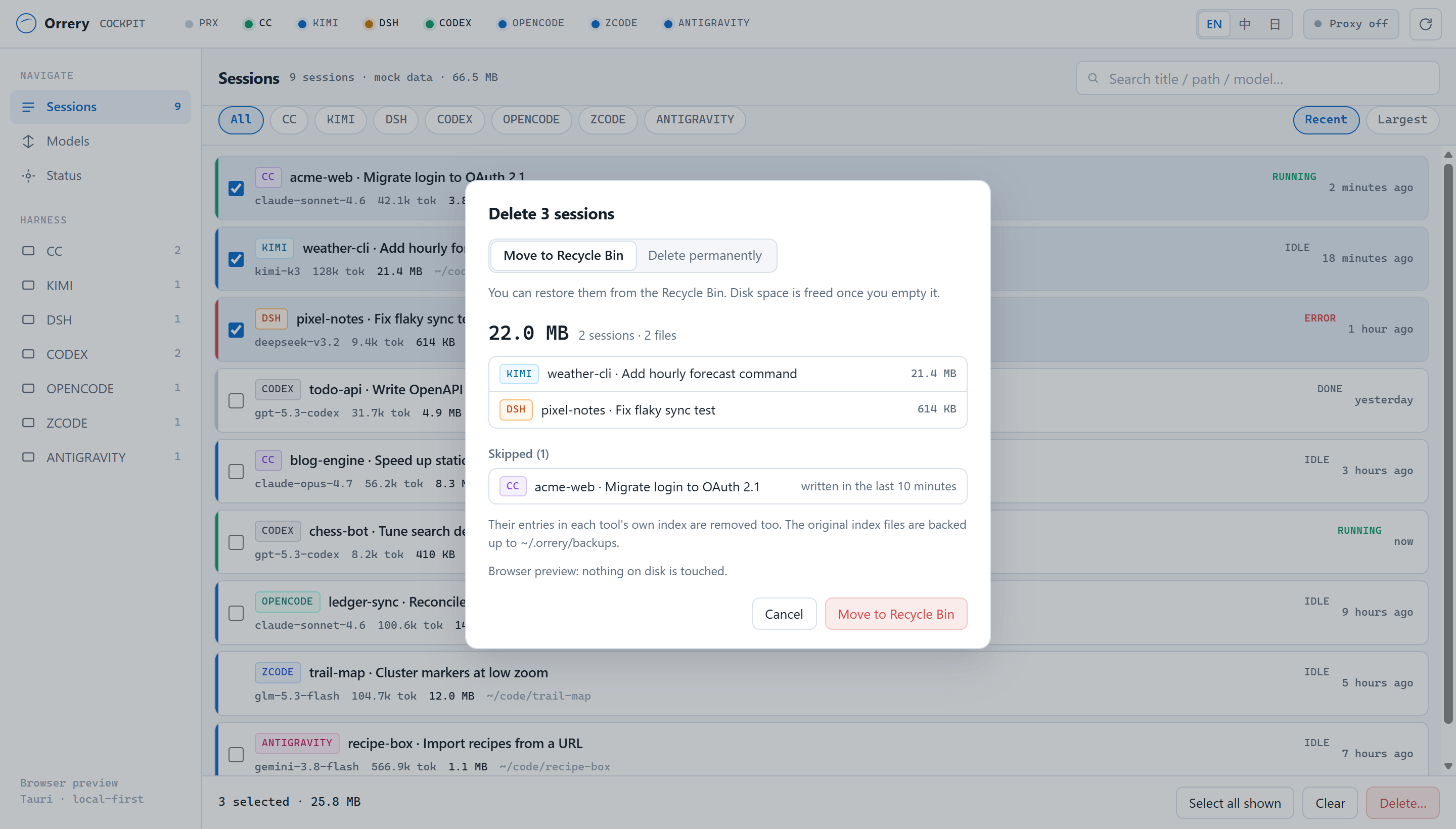Viewport: 1456px width, 829px height.
Task: Click the ZCODE status dot in header
Action: 595,24
